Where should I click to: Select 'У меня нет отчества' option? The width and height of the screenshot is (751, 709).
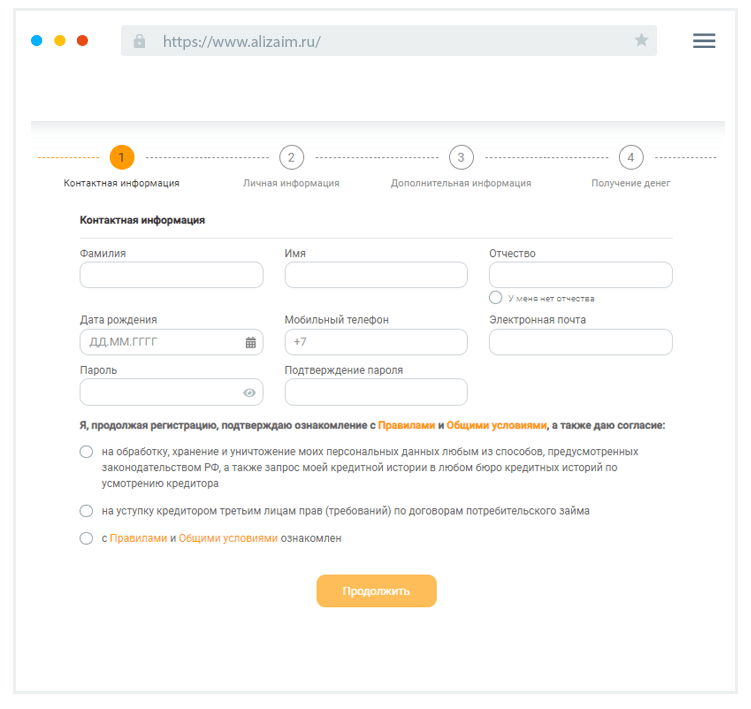[496, 298]
